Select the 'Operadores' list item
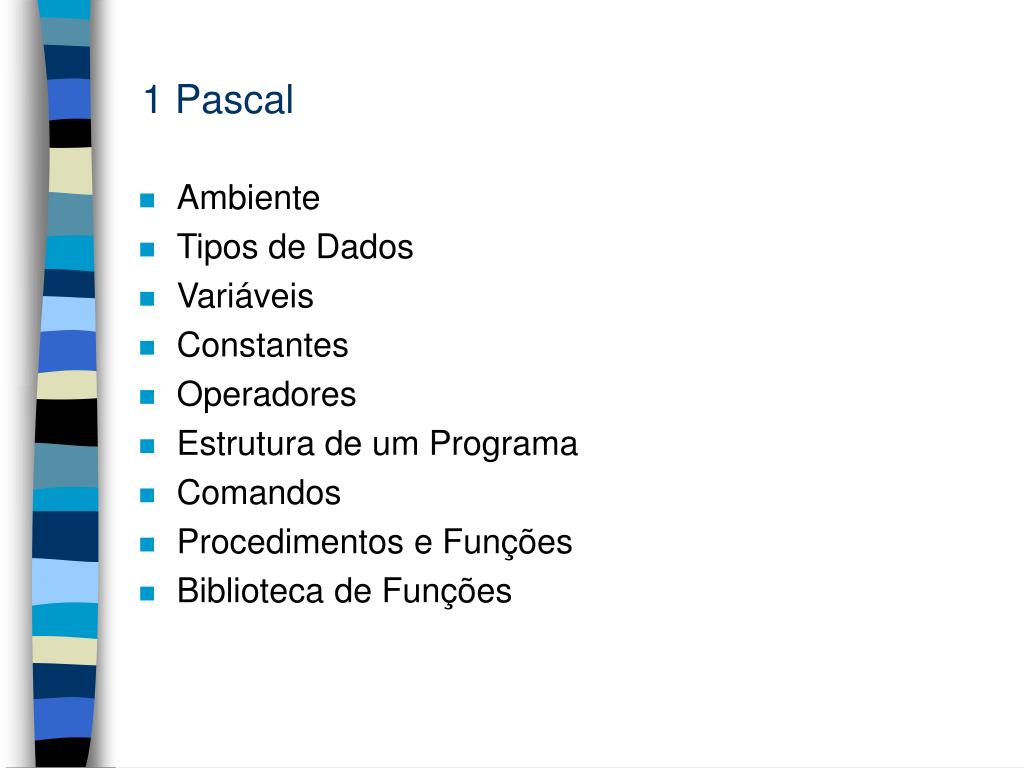Image resolution: width=1024 pixels, height=768 pixels. coord(266,395)
